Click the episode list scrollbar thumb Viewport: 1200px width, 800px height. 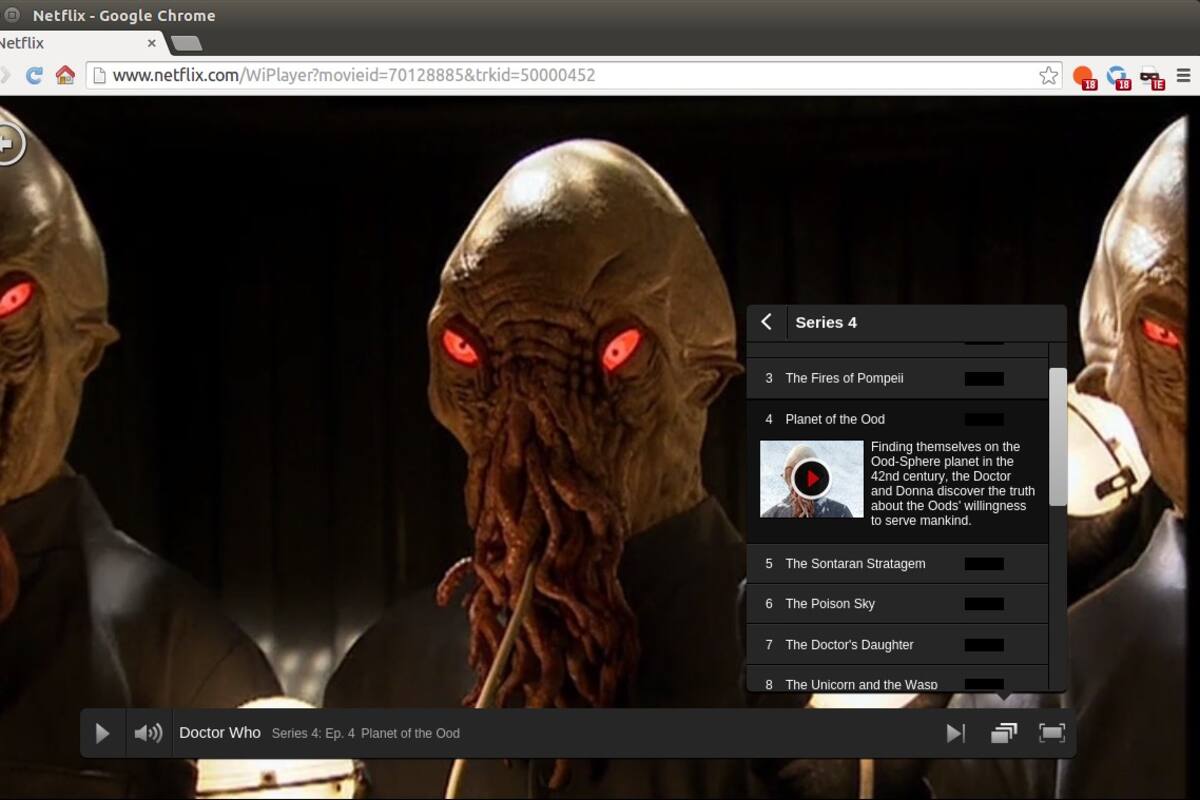(x=1057, y=437)
